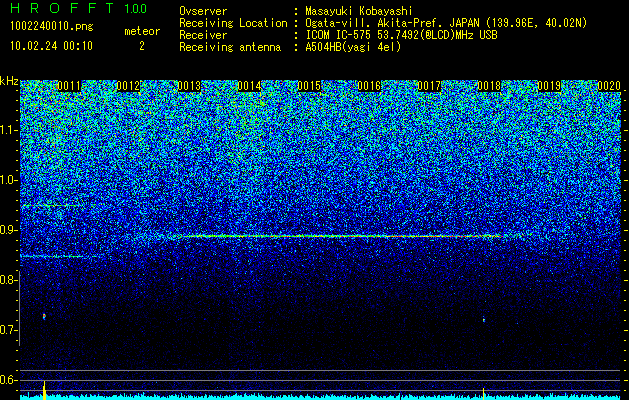Click the kHz axis unit label
The image size is (629, 400).
[9, 81]
